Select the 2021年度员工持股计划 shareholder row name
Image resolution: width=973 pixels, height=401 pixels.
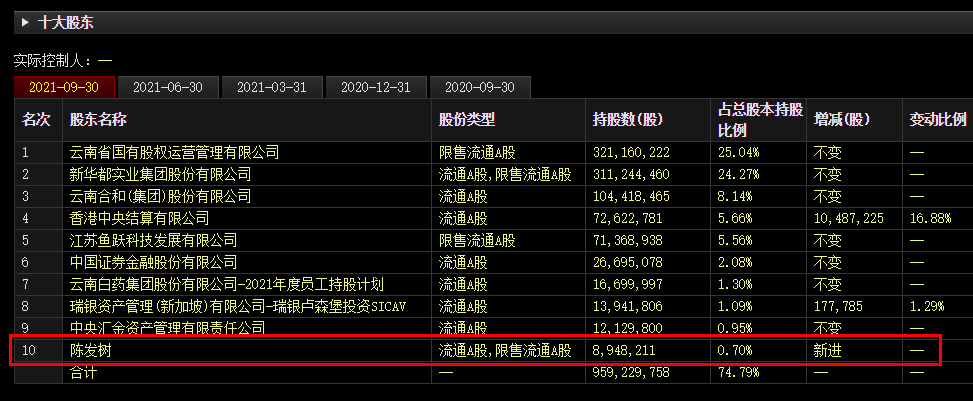point(226,285)
